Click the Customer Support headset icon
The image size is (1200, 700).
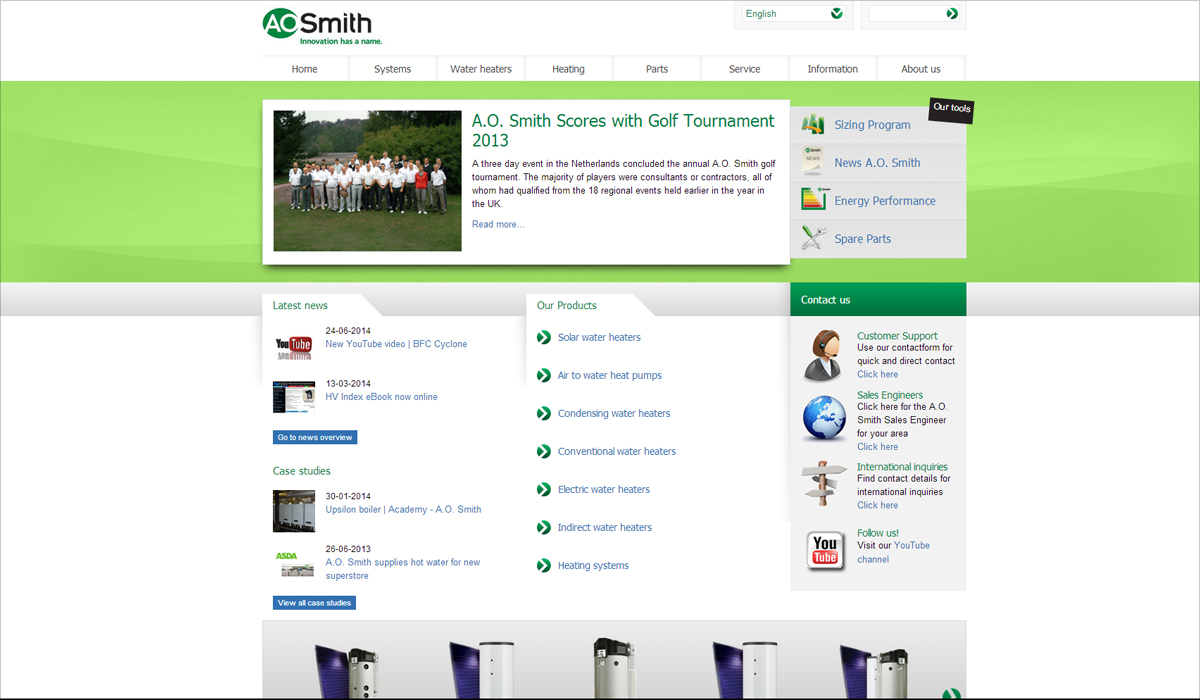tap(825, 355)
